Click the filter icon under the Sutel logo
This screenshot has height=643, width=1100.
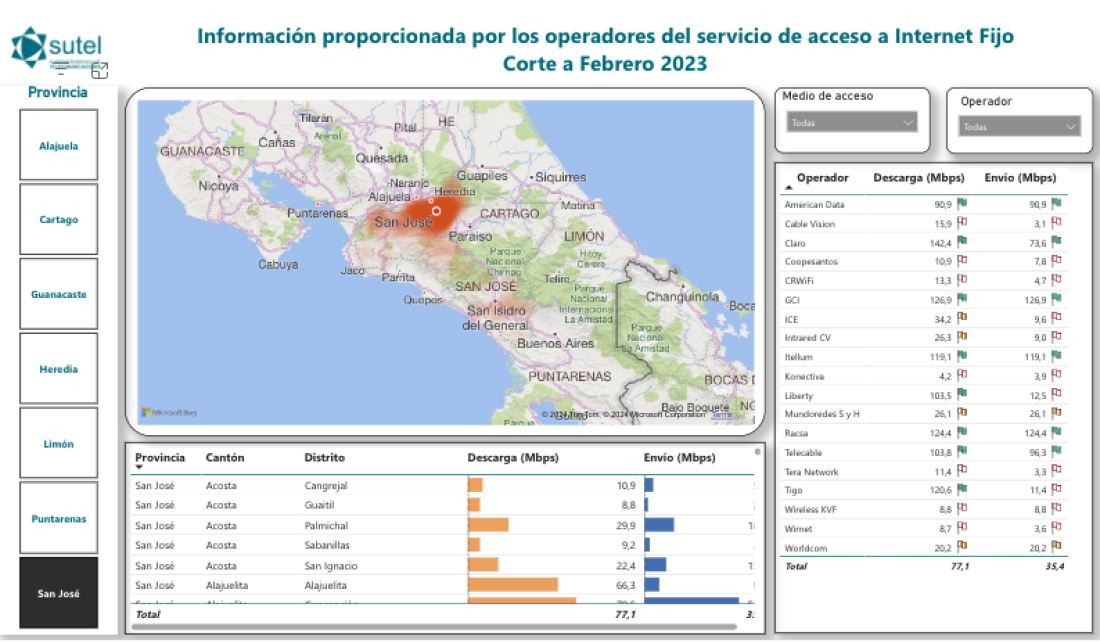(x=61, y=68)
